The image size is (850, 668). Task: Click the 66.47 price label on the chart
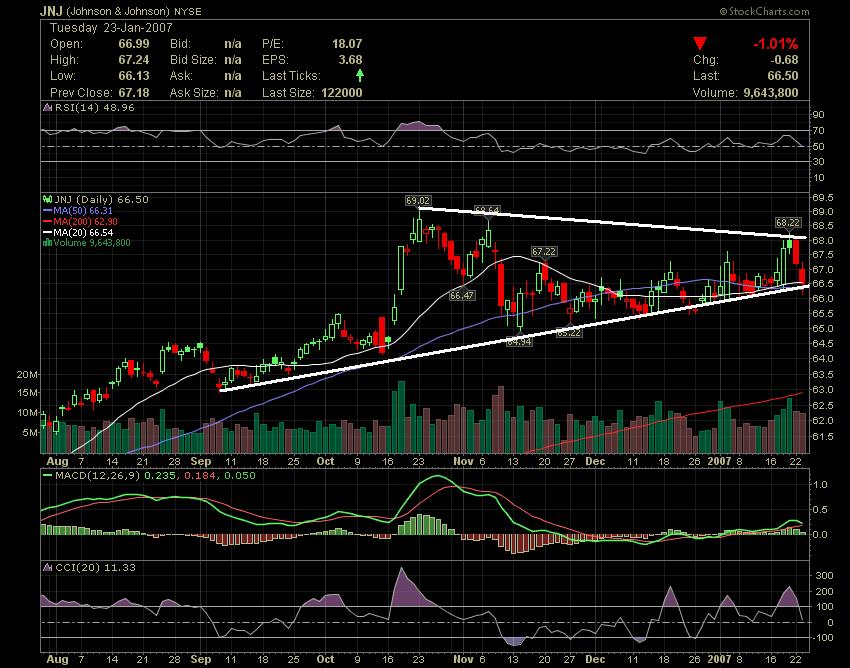tap(462, 296)
